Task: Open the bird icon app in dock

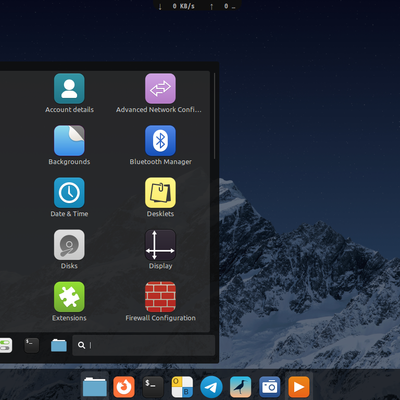Action: click(x=240, y=387)
